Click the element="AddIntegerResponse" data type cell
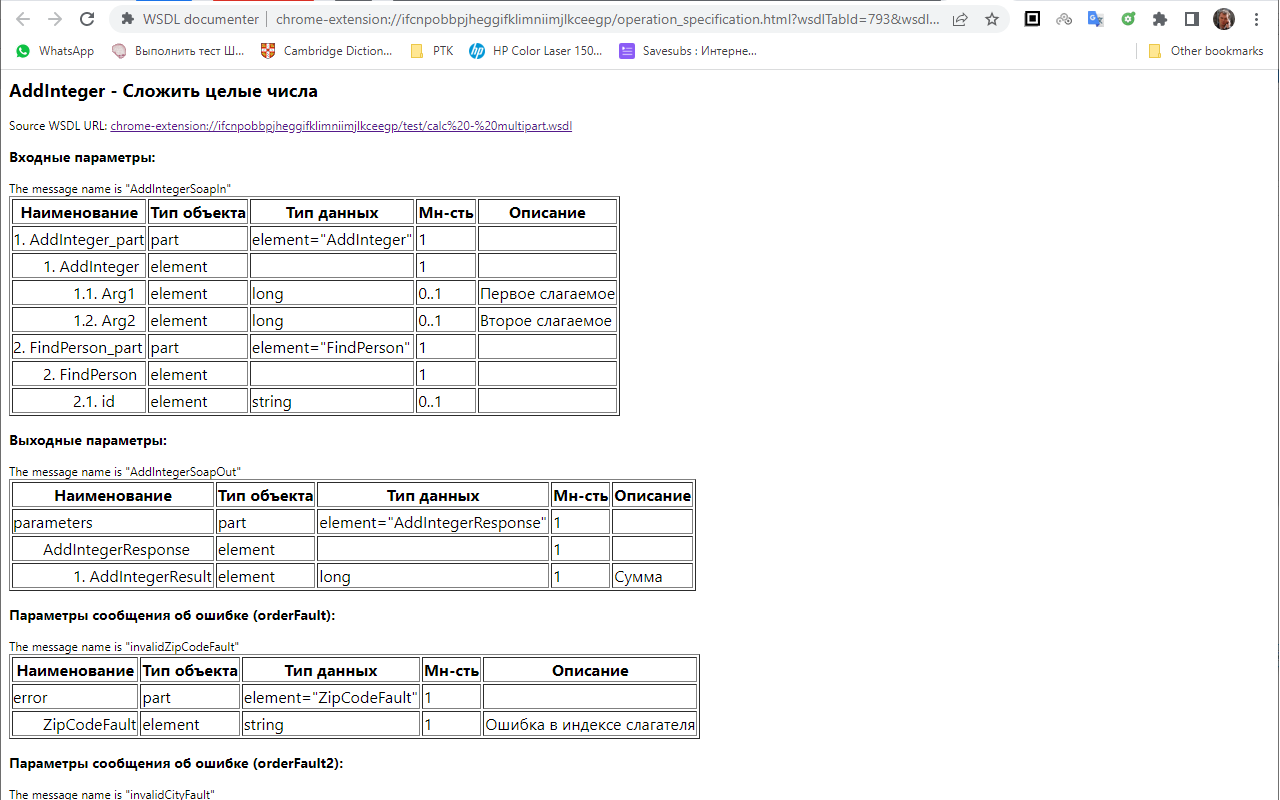This screenshot has width=1280, height=800. 433,522
